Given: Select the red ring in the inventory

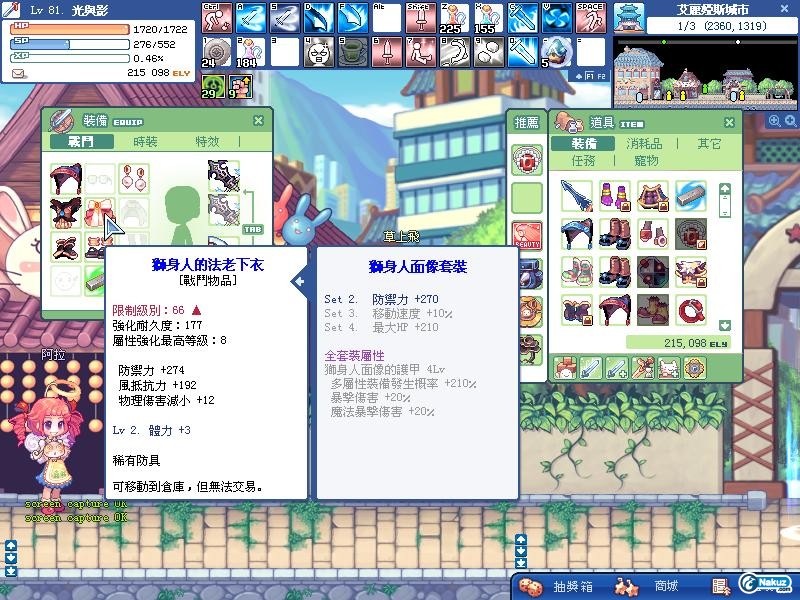Looking at the screenshot, I should (691, 310).
